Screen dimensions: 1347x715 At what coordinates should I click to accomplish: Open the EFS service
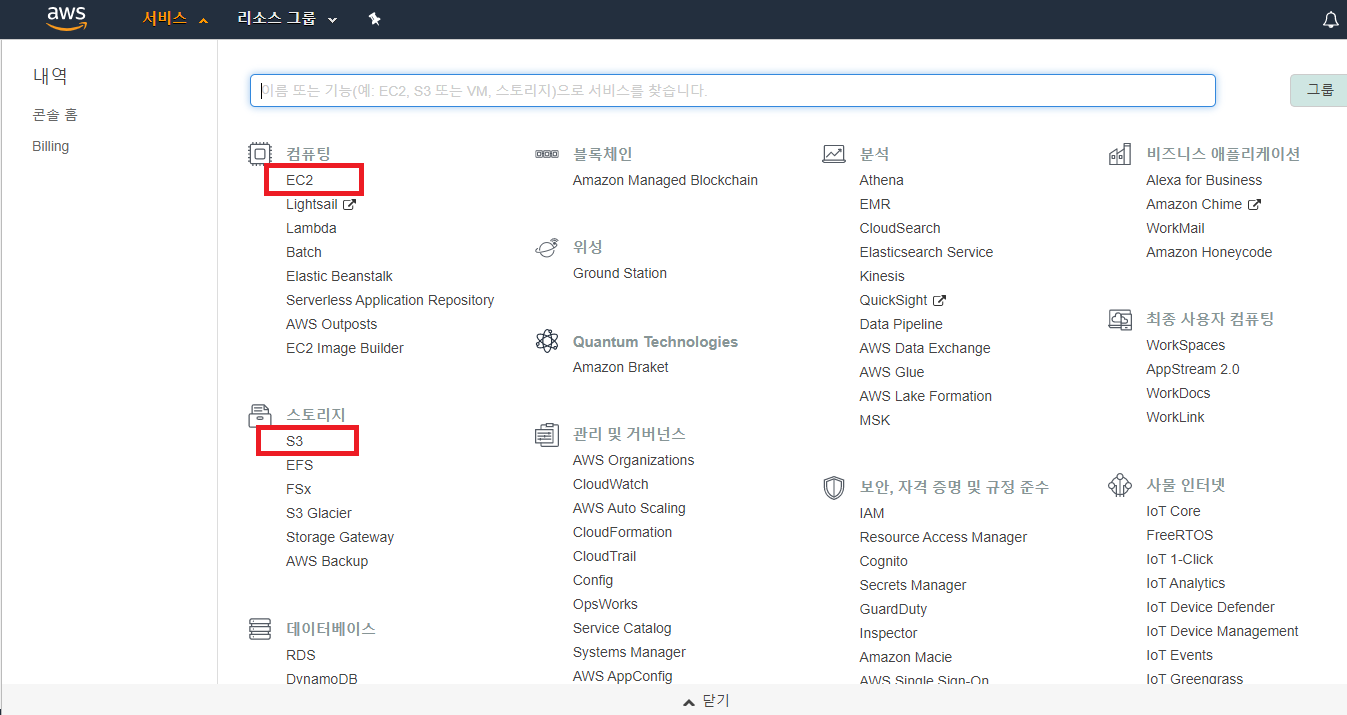coord(299,465)
